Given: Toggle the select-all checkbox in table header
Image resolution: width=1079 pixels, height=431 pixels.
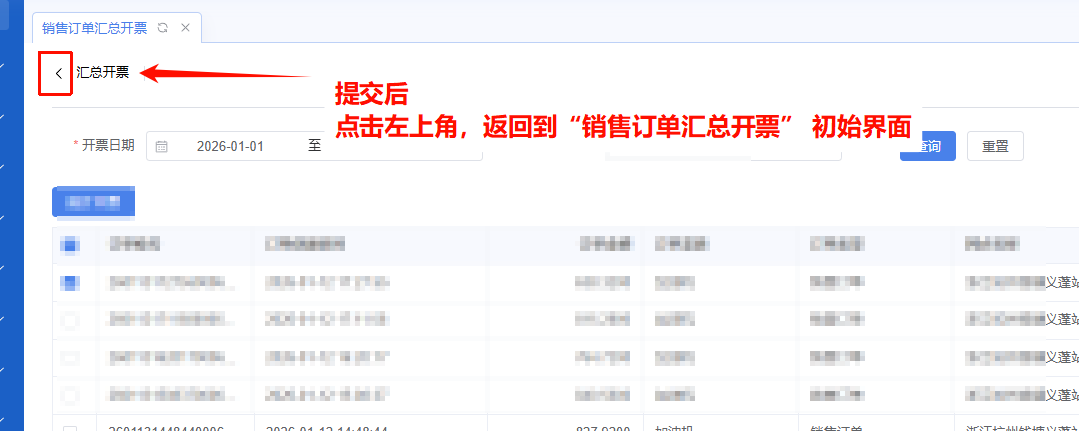Looking at the screenshot, I should pyautogui.click(x=70, y=244).
